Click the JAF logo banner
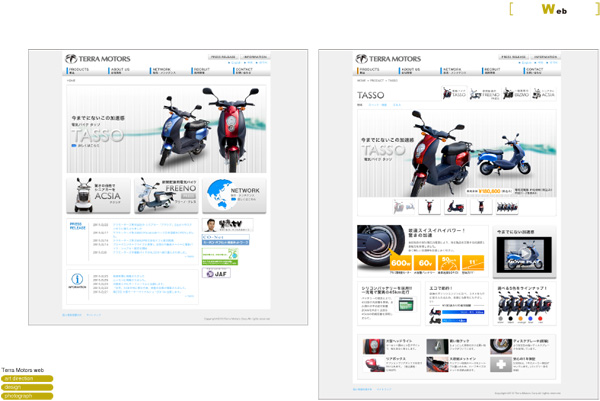This screenshot has width=600, height=401. pos(216,273)
